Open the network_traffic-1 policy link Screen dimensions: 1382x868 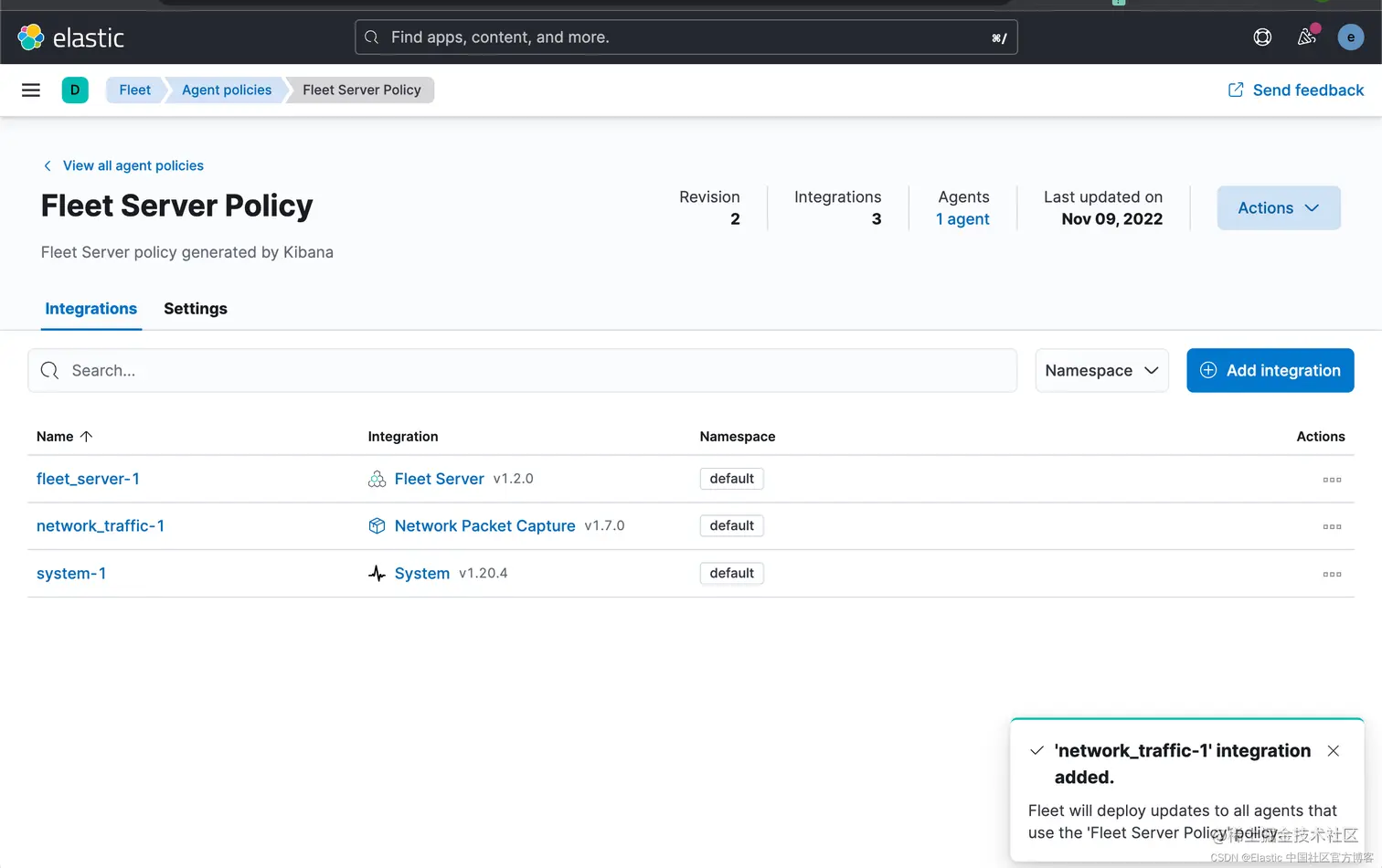pos(101,526)
